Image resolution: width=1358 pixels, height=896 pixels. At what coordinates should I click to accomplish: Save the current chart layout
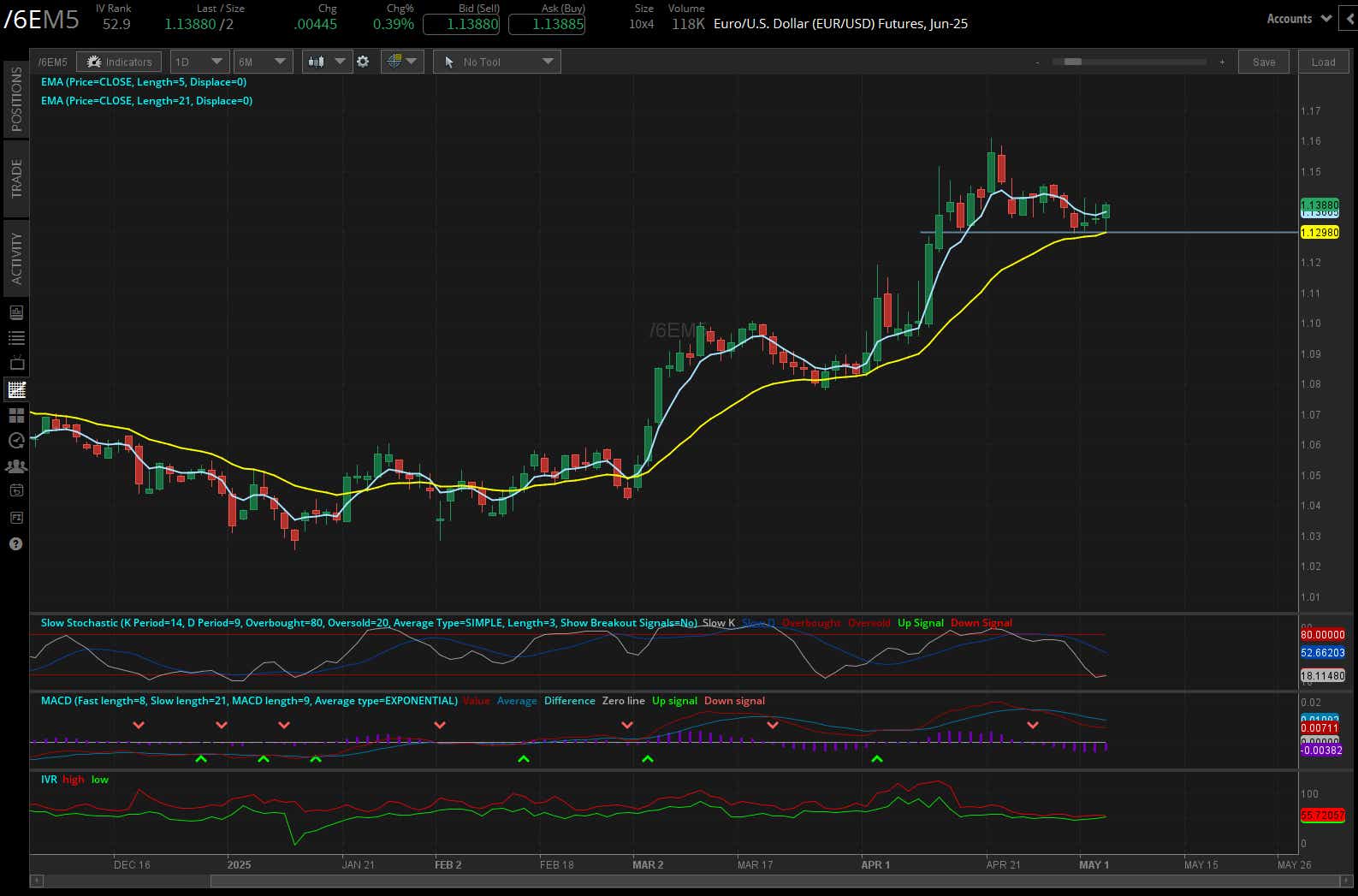(x=1264, y=62)
